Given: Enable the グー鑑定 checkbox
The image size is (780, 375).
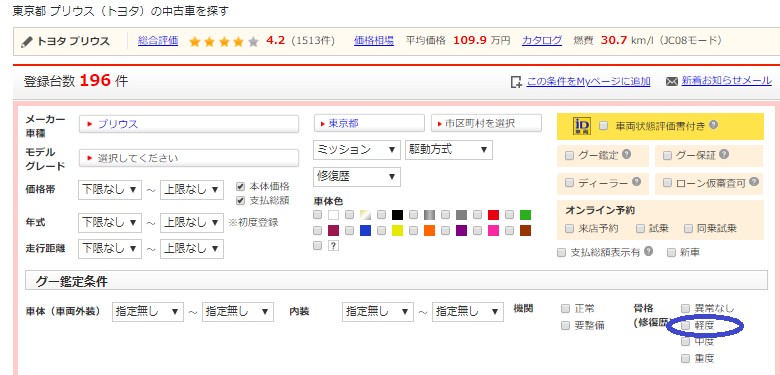Looking at the screenshot, I should [x=569, y=156].
